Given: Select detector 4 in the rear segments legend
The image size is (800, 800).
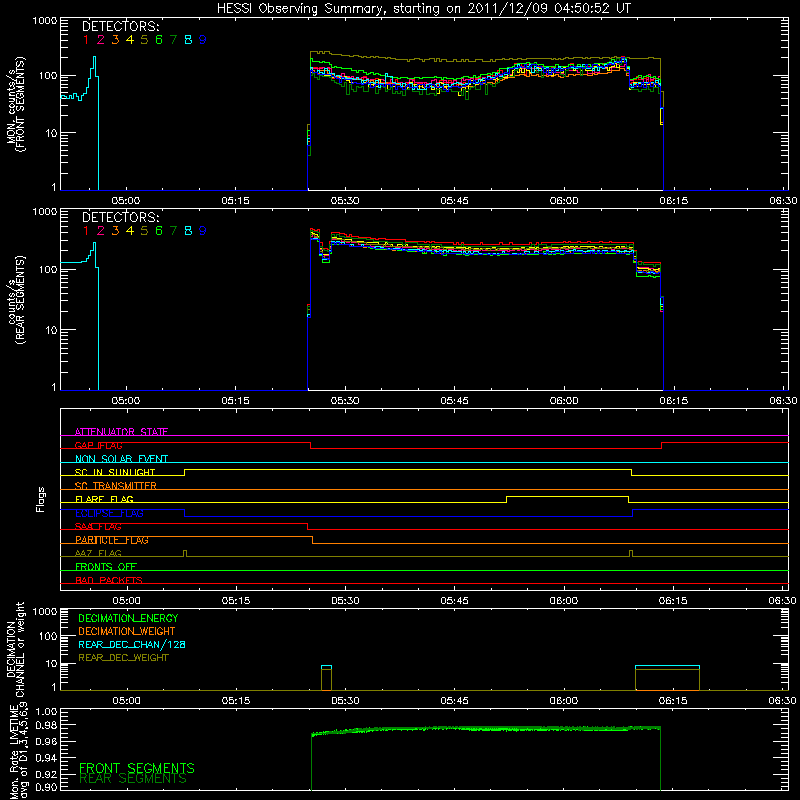Looking at the screenshot, I should tap(130, 231).
